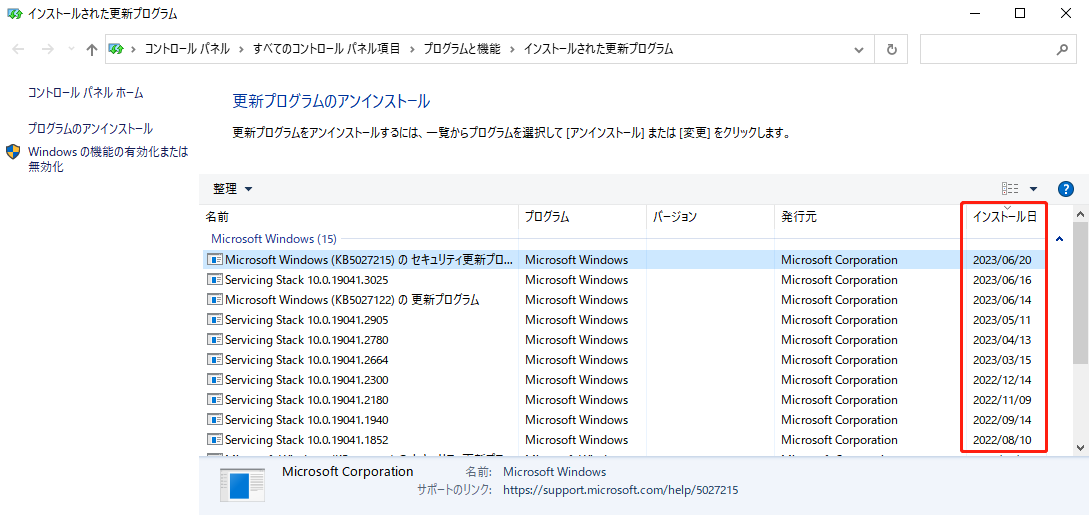Click the view options list icon

(1010, 189)
